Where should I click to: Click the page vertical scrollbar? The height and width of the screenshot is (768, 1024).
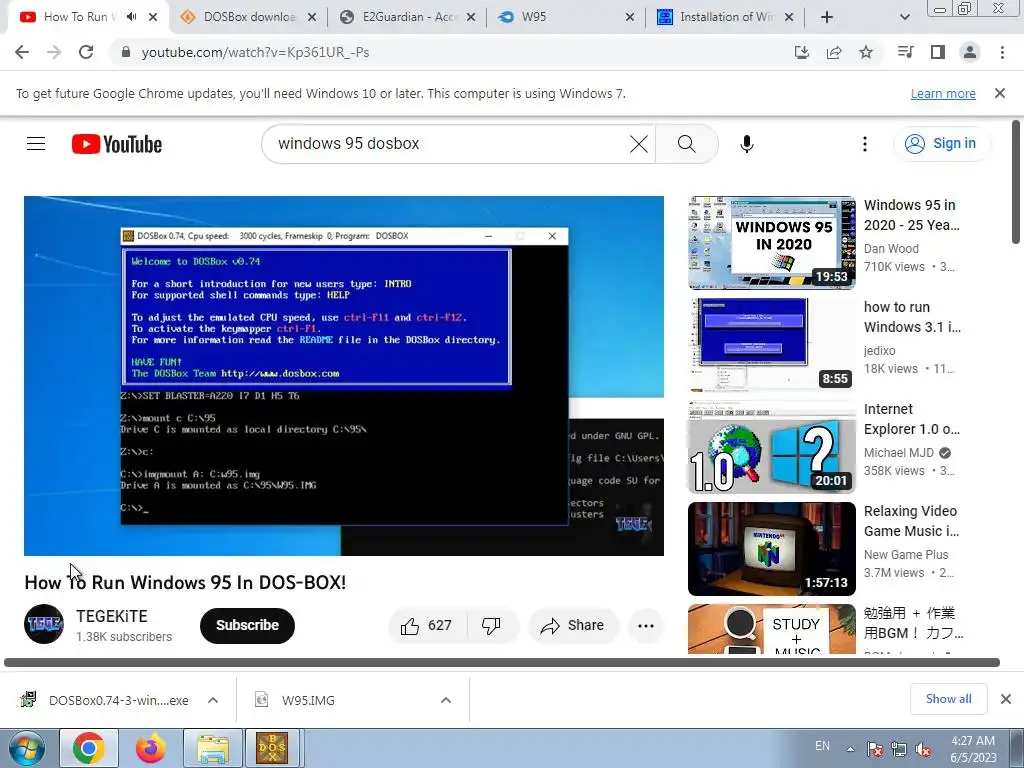coord(1016,183)
